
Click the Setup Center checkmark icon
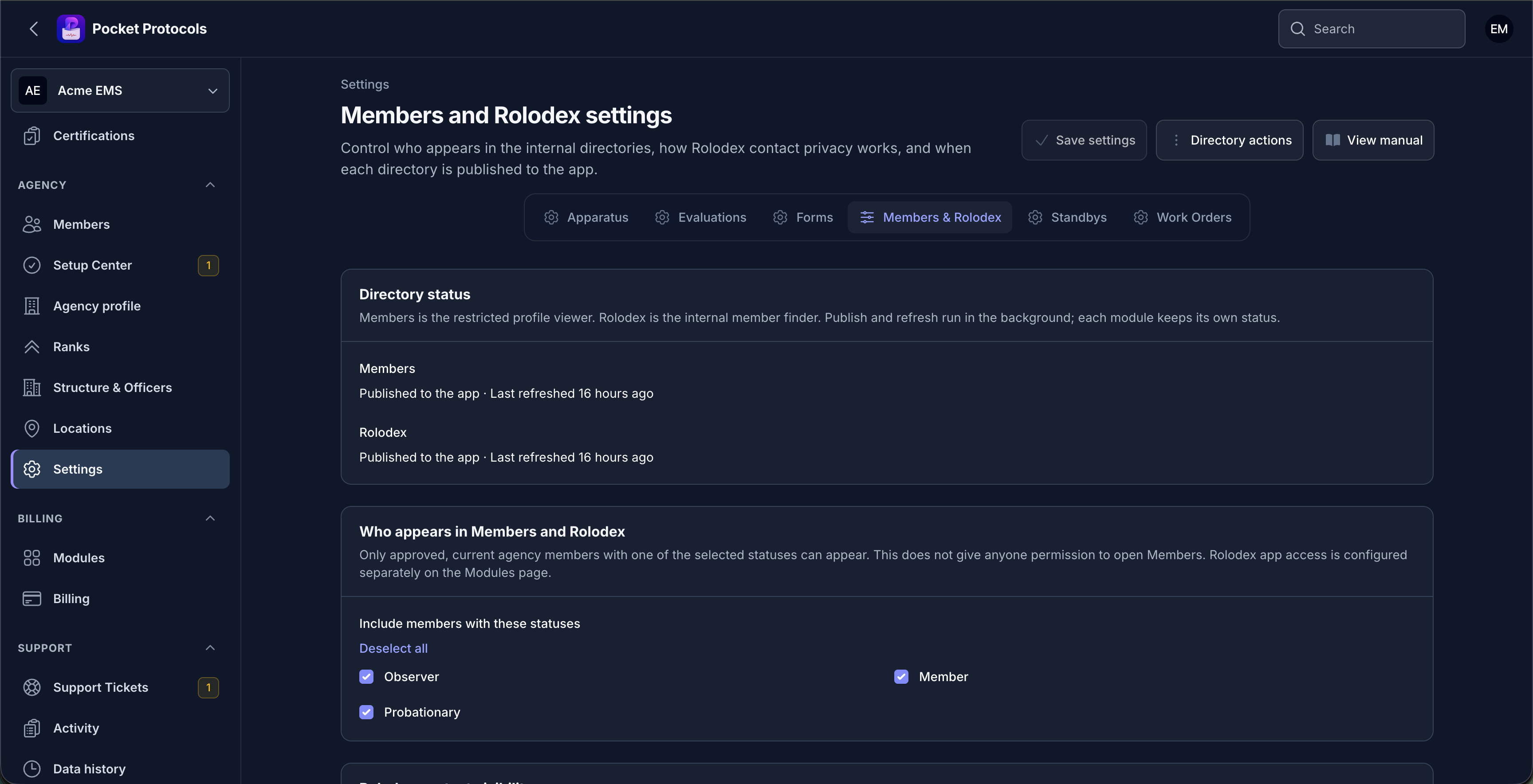tap(31, 265)
